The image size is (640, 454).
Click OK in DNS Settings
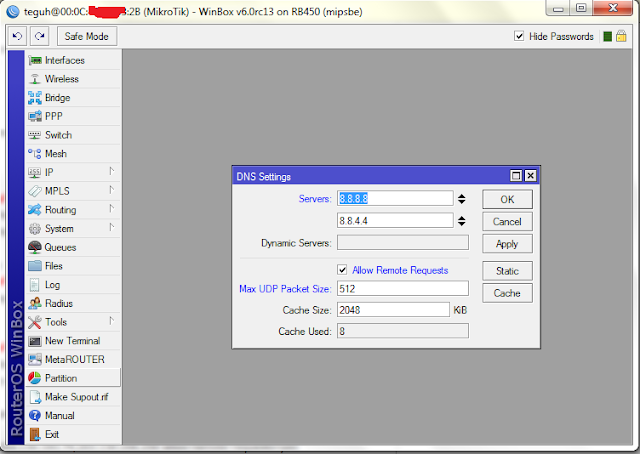coord(507,200)
